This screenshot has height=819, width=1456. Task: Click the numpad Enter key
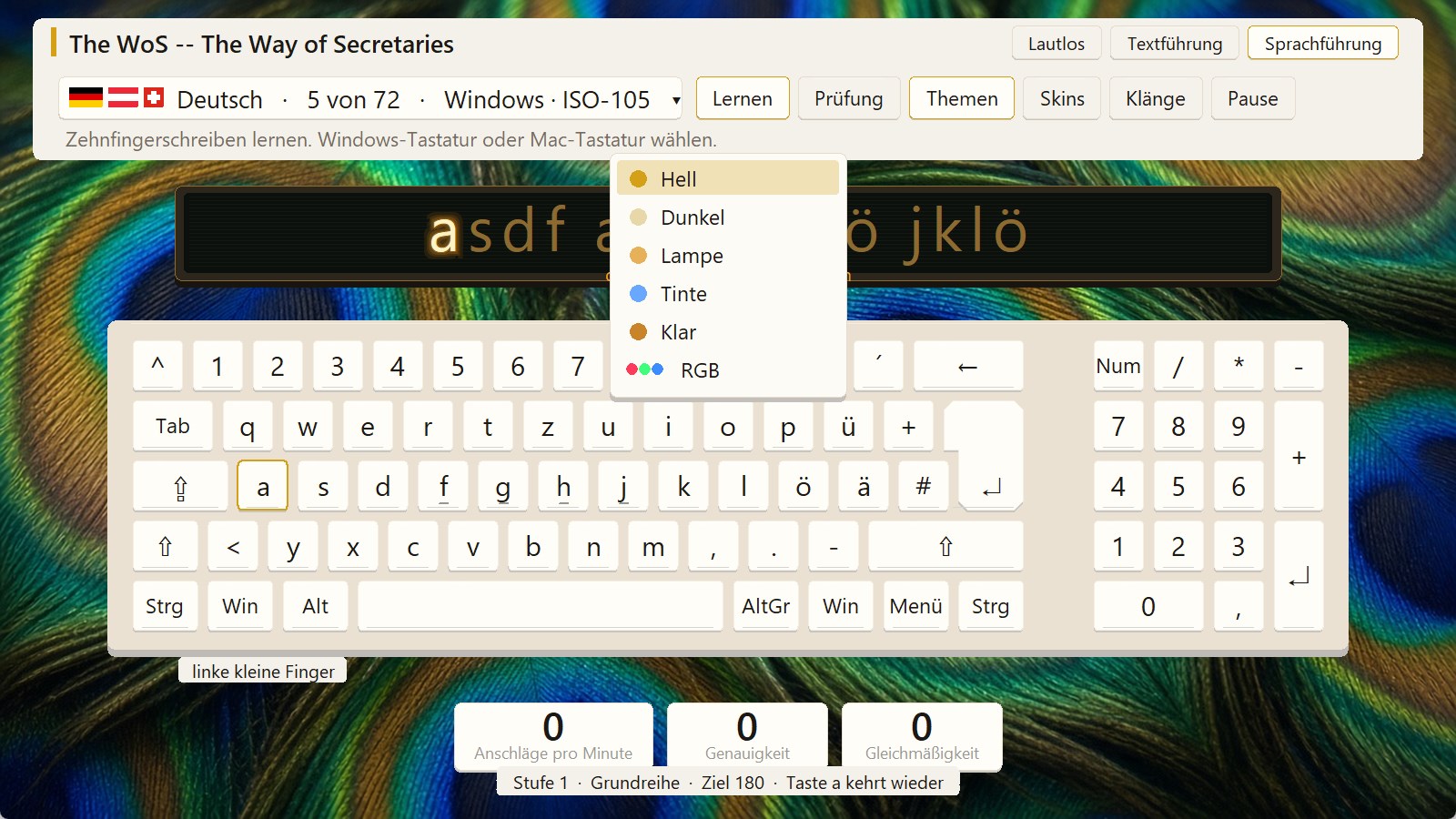pos(1299,576)
